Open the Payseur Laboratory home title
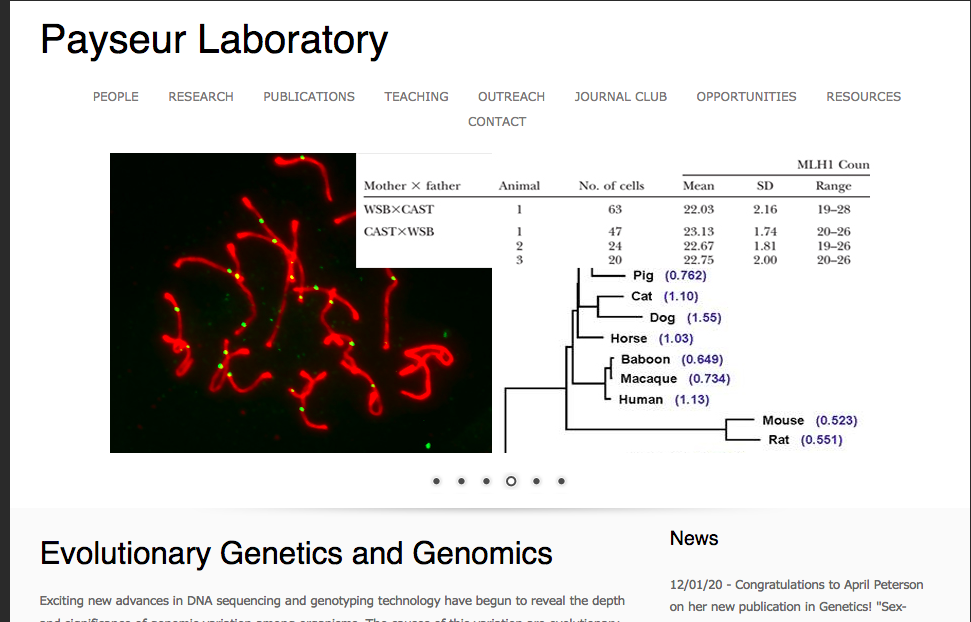971x622 pixels. click(x=214, y=41)
